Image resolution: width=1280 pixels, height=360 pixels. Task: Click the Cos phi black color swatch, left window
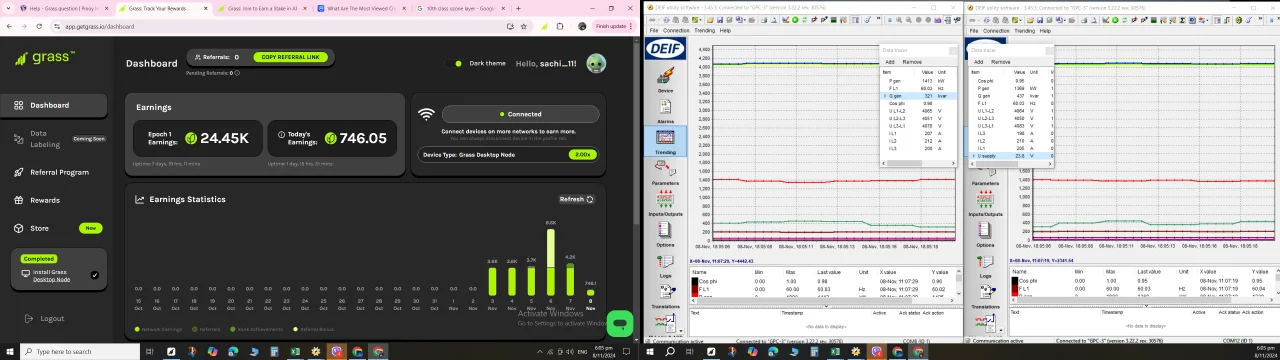tap(696, 281)
